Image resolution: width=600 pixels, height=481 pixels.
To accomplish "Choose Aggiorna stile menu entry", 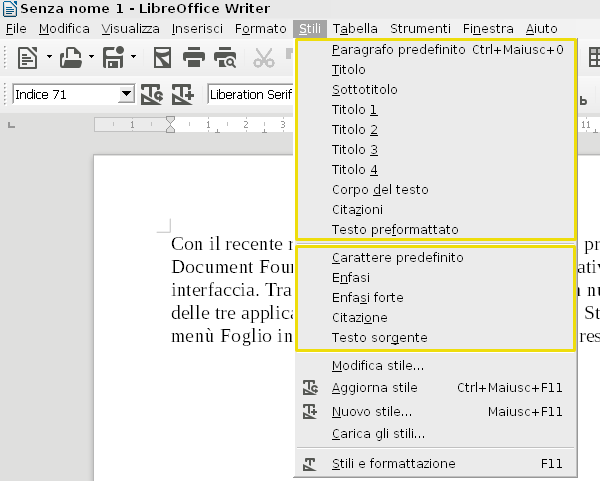I will pos(435,388).
